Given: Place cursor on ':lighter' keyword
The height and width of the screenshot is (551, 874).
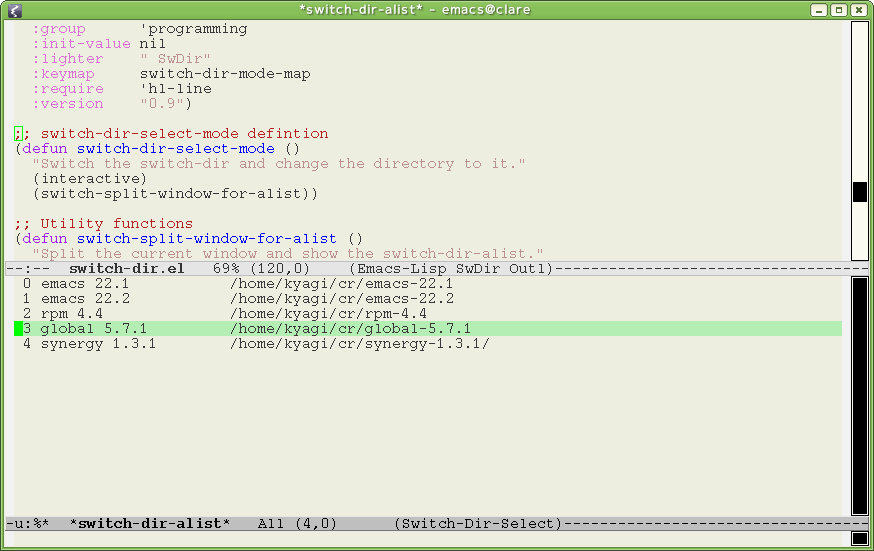Looking at the screenshot, I should click(x=67, y=59).
